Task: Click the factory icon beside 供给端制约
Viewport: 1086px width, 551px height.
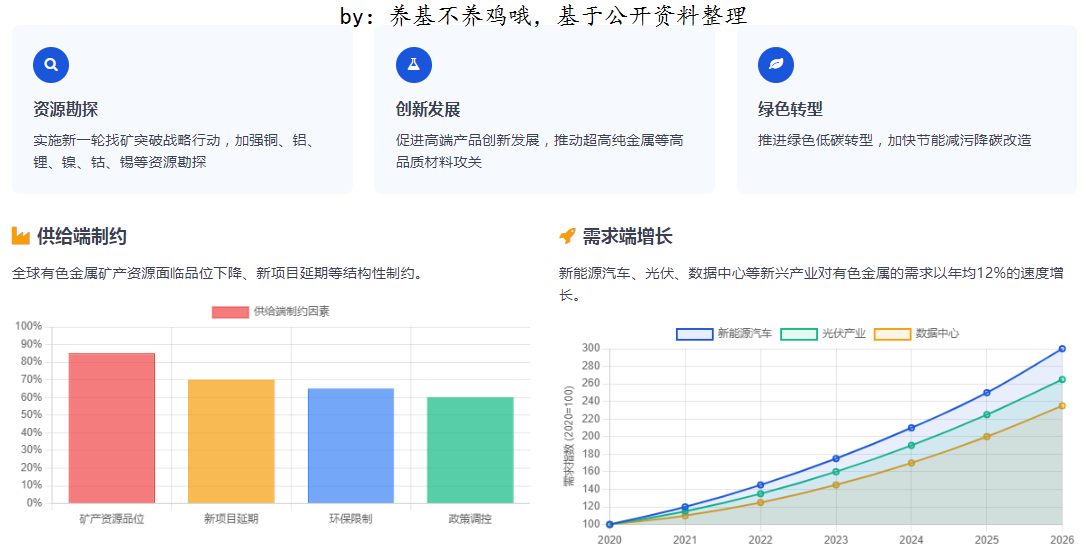Action: (x=21, y=236)
